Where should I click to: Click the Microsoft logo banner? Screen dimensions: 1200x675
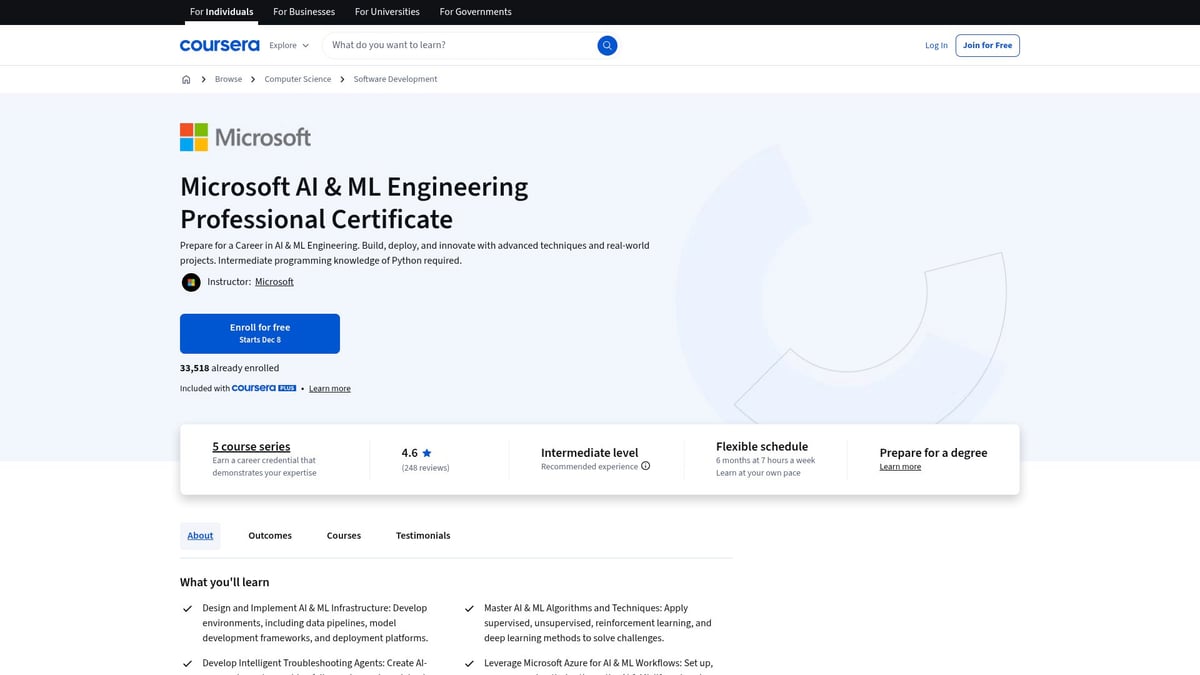245,137
